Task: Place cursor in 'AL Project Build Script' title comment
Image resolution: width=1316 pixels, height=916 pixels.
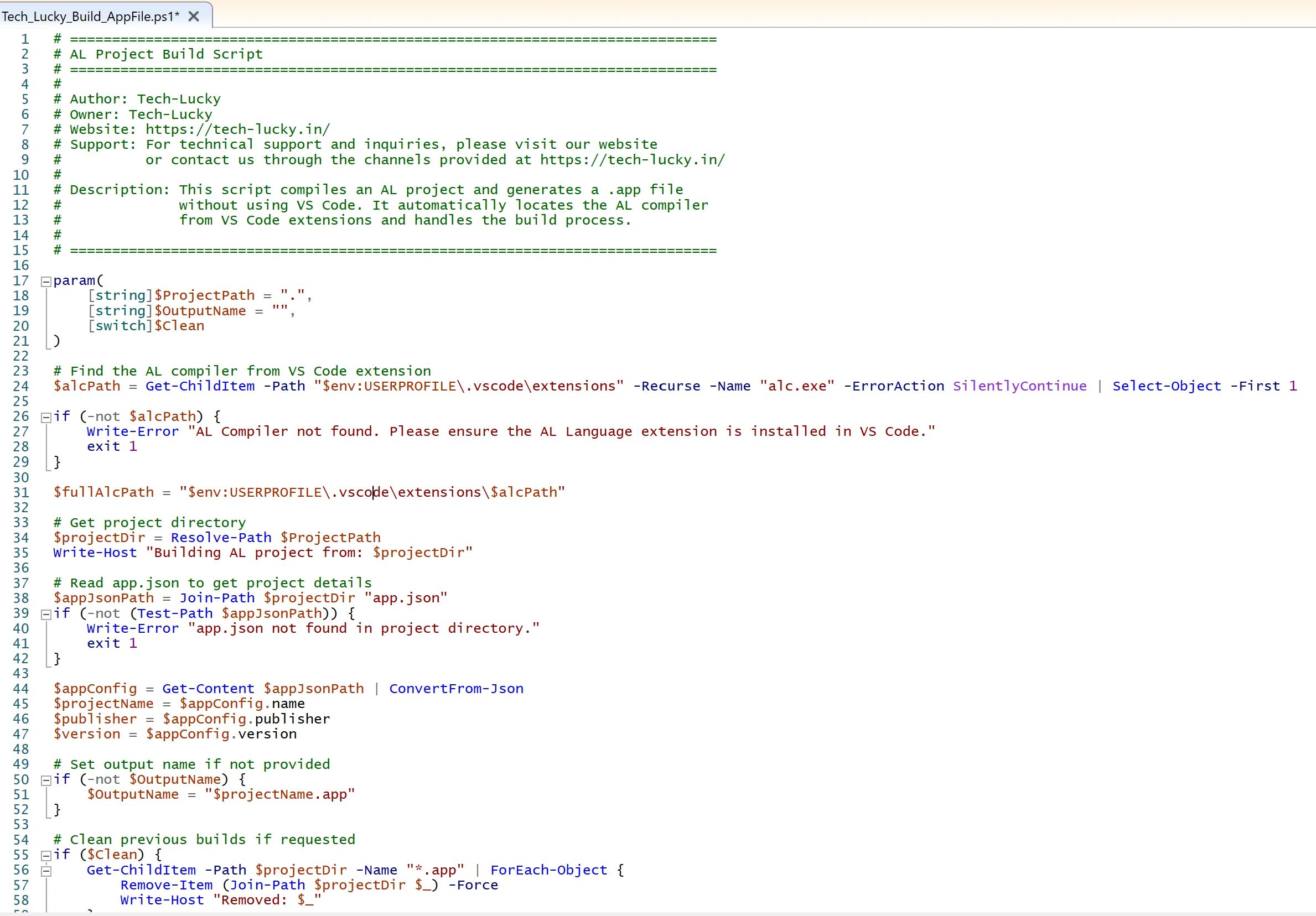Action: tap(166, 54)
